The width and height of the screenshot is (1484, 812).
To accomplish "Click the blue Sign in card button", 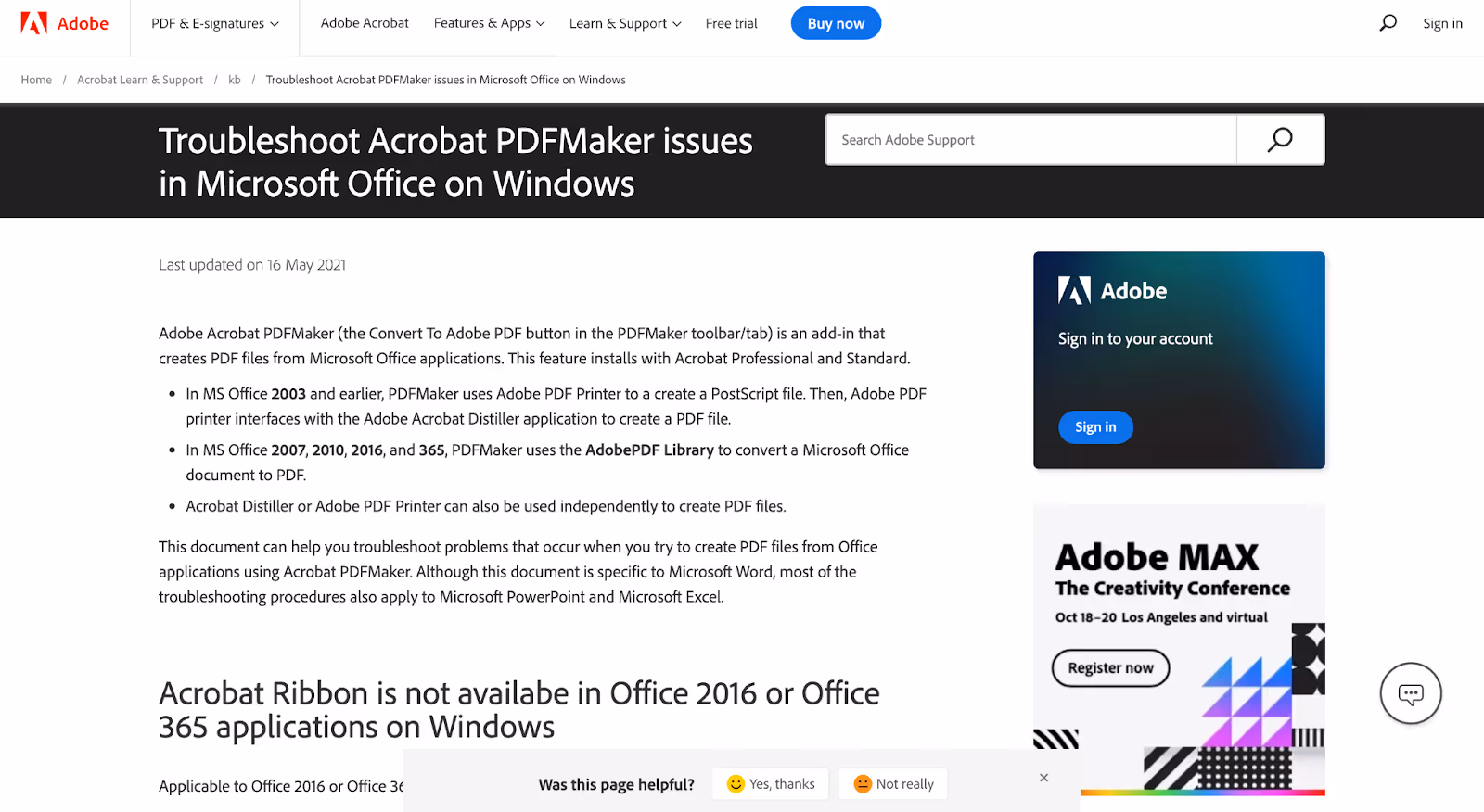I will pyautogui.click(x=1095, y=427).
